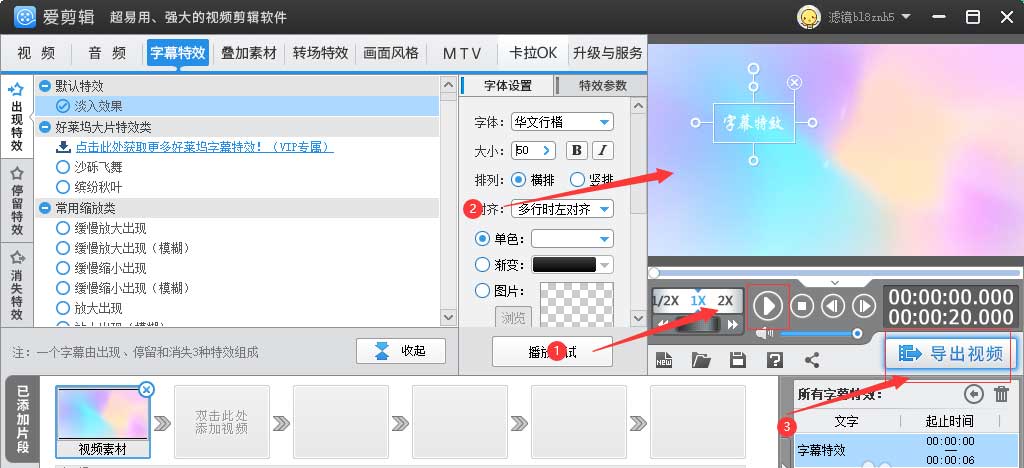Open the 单色 color dropdown

click(573, 239)
